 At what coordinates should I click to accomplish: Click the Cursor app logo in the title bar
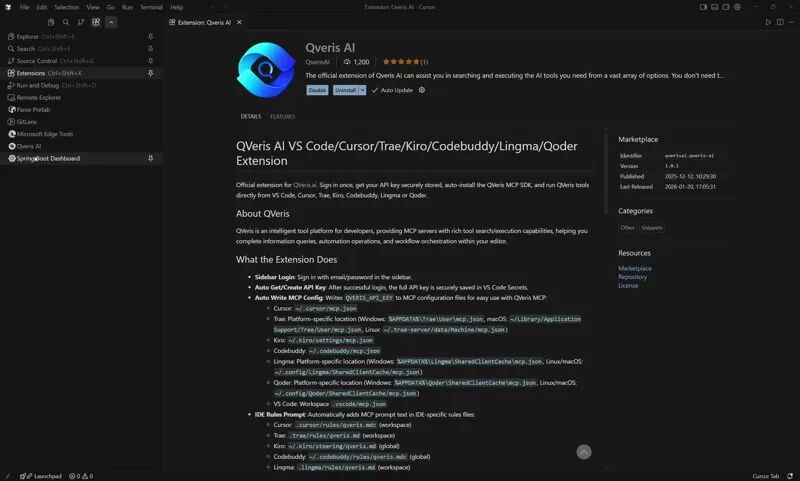click(8, 7)
